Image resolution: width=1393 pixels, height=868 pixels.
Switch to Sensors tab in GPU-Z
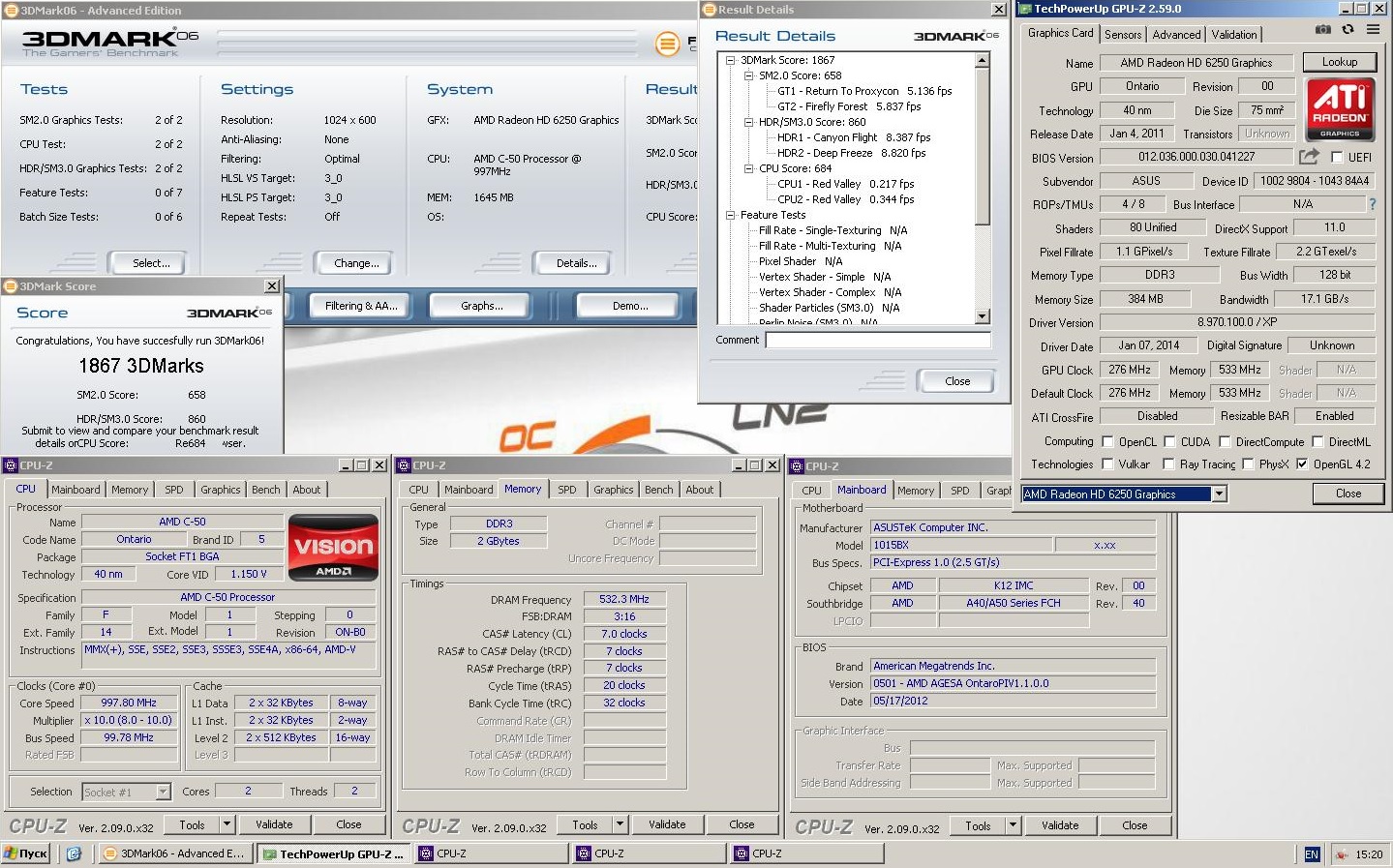click(1123, 35)
